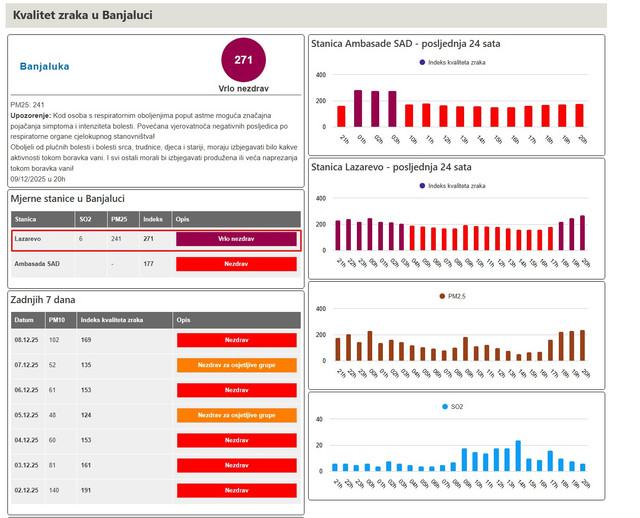Click the Indeks kvaliteta zraka column header

pyautogui.click(x=124, y=320)
